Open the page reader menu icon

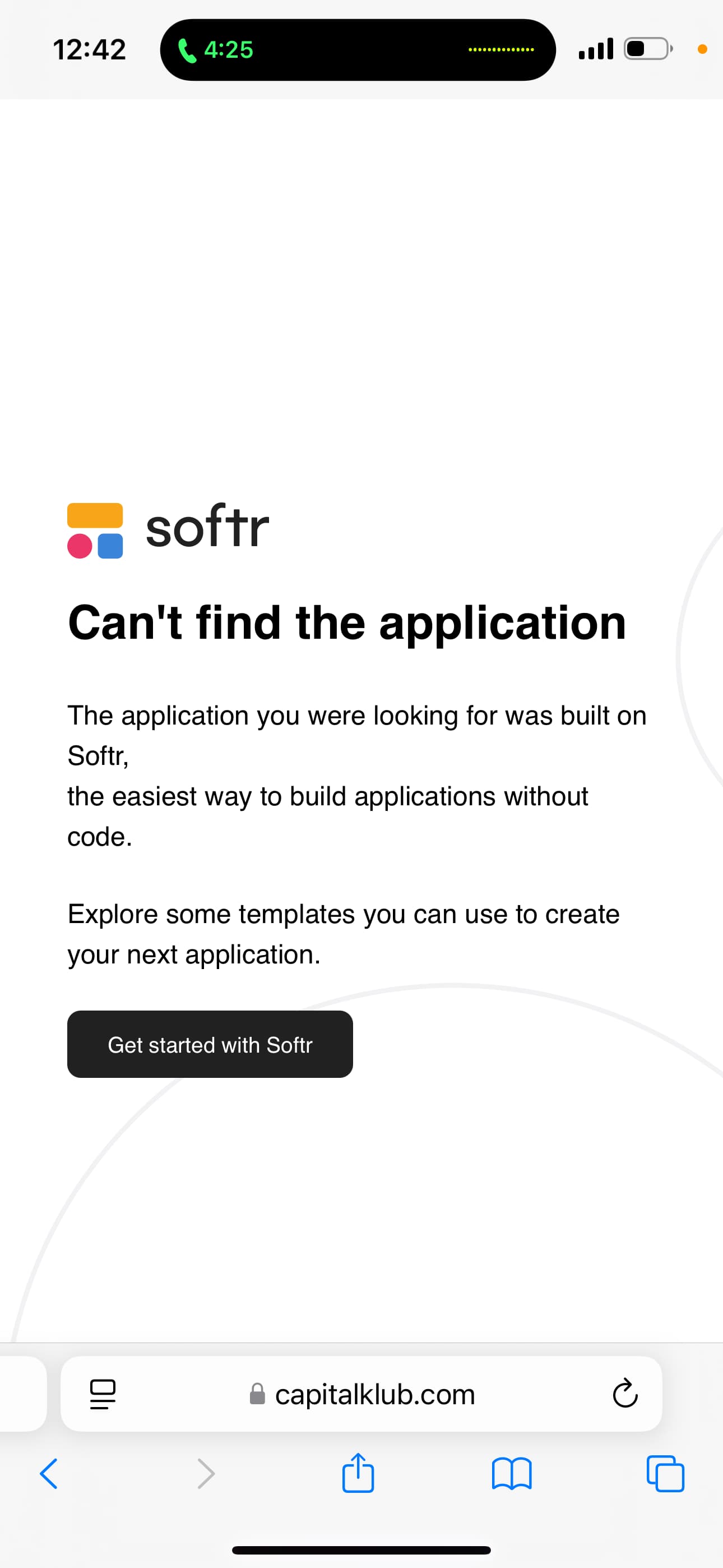[103, 1394]
